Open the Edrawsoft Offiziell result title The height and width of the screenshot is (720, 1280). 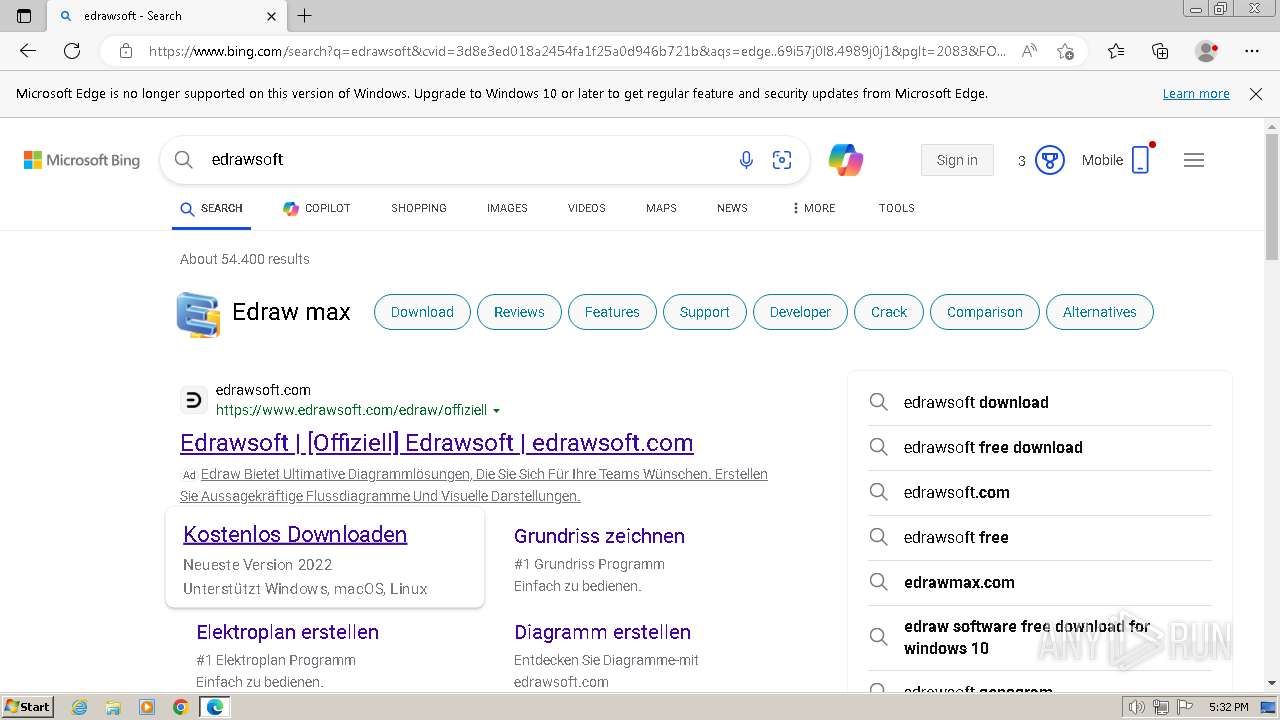coord(437,443)
